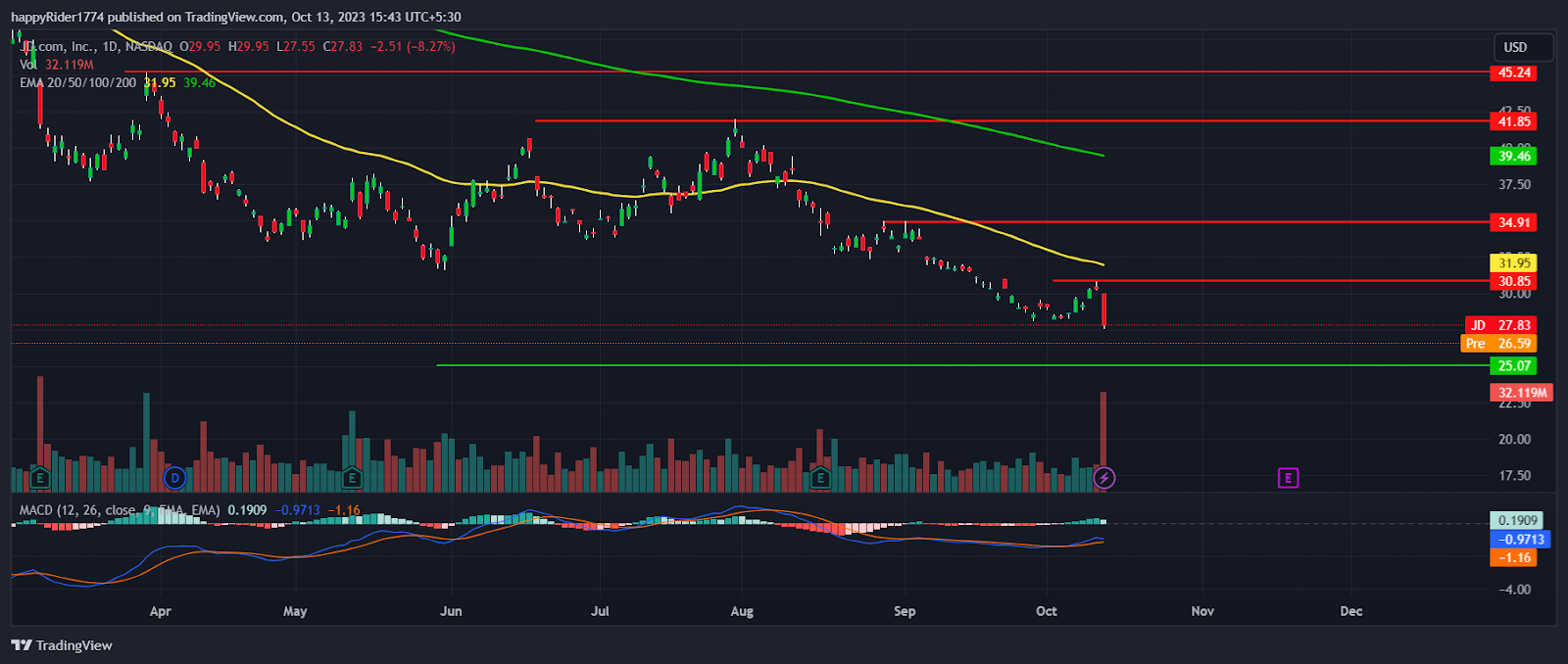Click the Apr label on time axis
Image resolution: width=1568 pixels, height=664 pixels.
pyautogui.click(x=161, y=611)
